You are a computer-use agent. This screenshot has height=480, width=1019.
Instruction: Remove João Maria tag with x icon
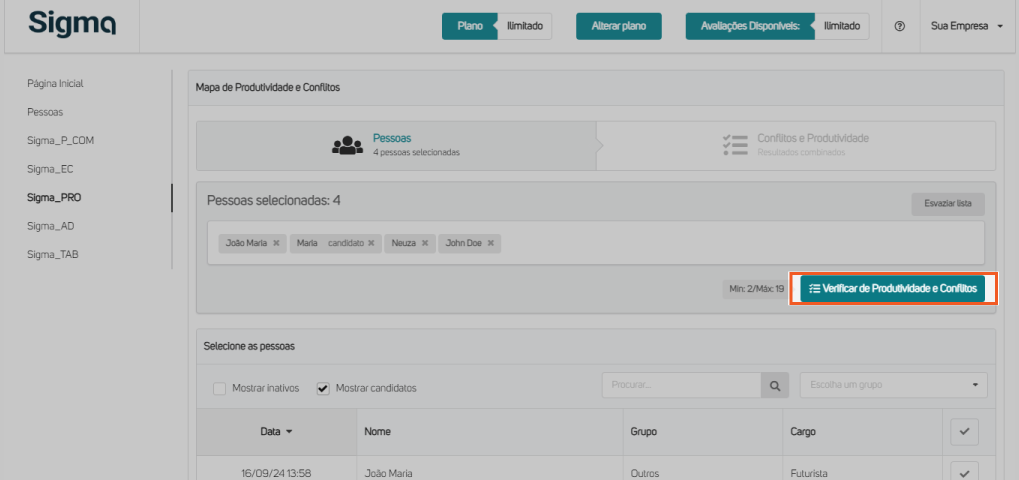click(276, 243)
